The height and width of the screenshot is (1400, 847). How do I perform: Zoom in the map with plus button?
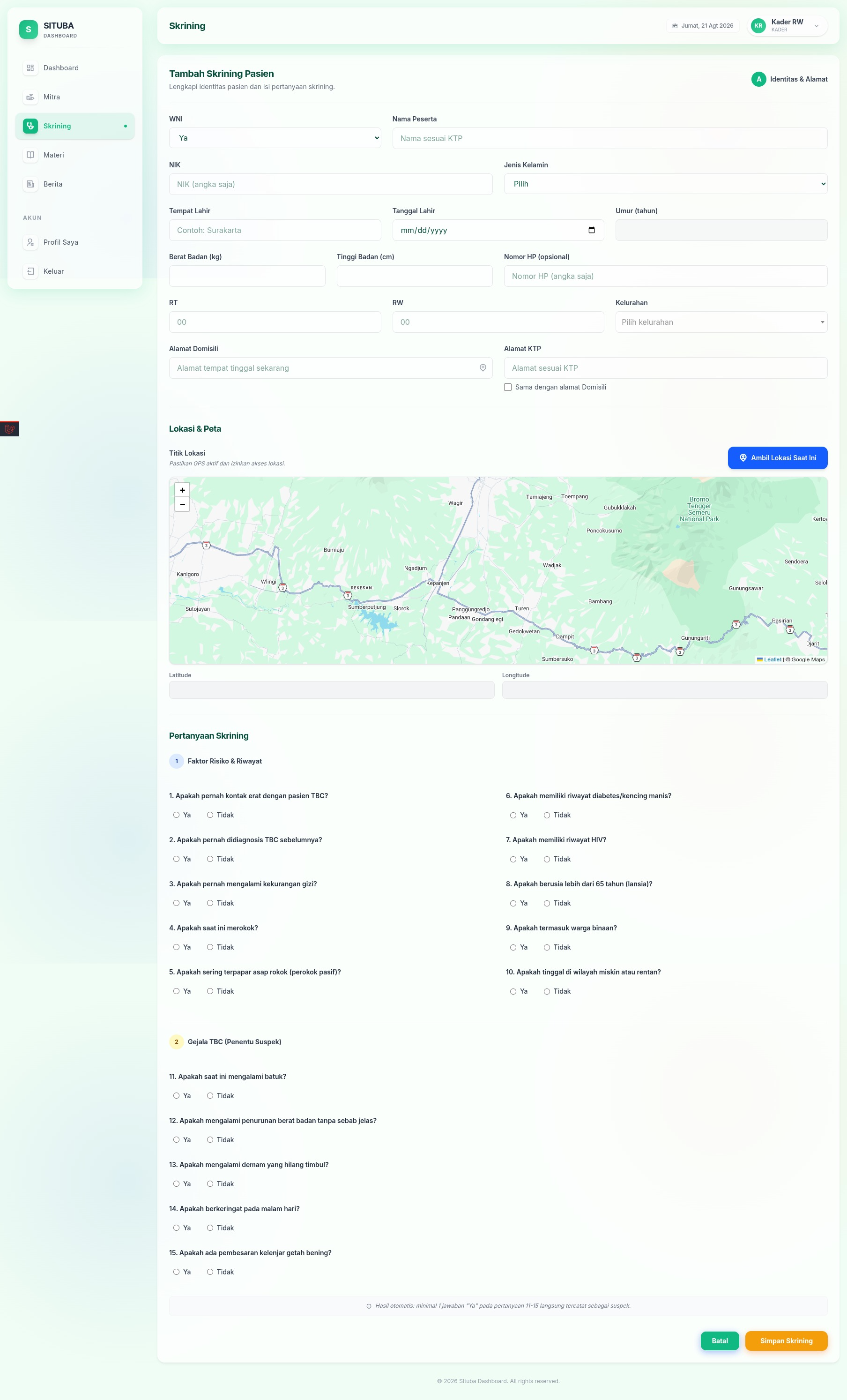click(182, 490)
